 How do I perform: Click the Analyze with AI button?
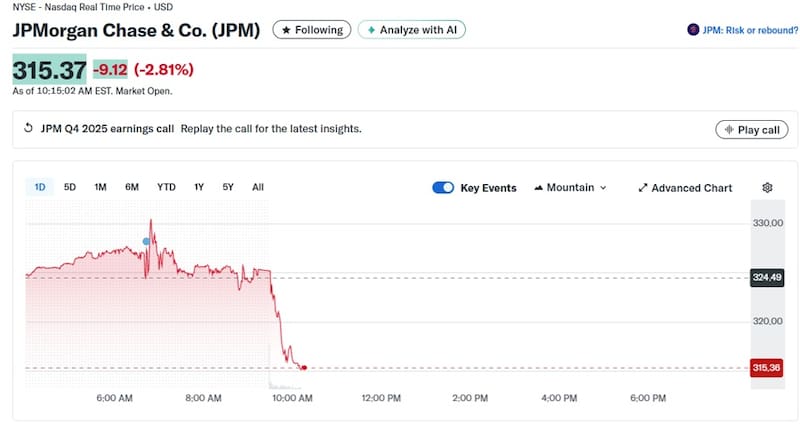pyautogui.click(x=411, y=30)
